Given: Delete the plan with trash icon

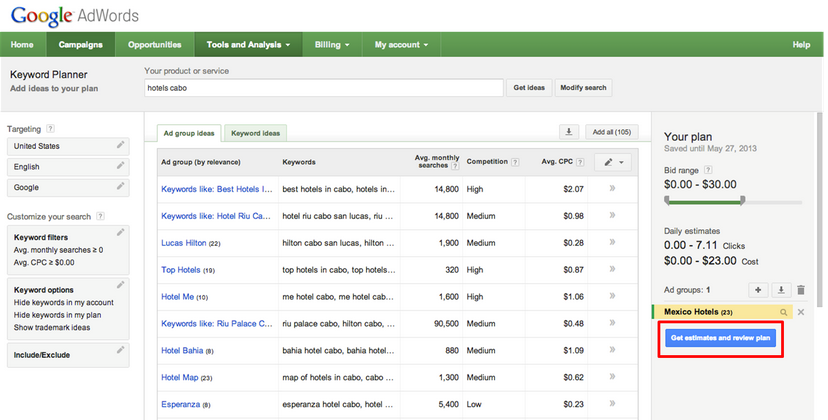Looking at the screenshot, I should coord(801,290).
